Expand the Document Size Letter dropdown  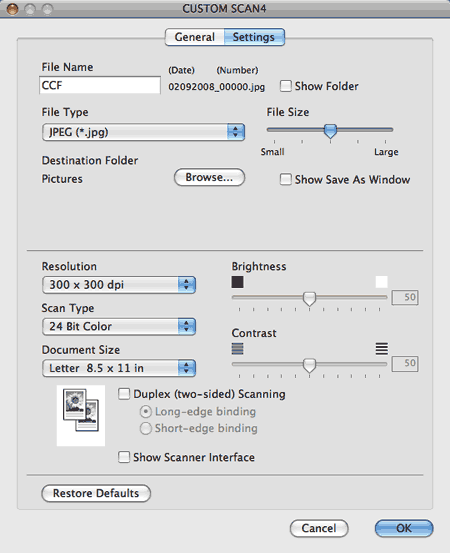coord(119,368)
